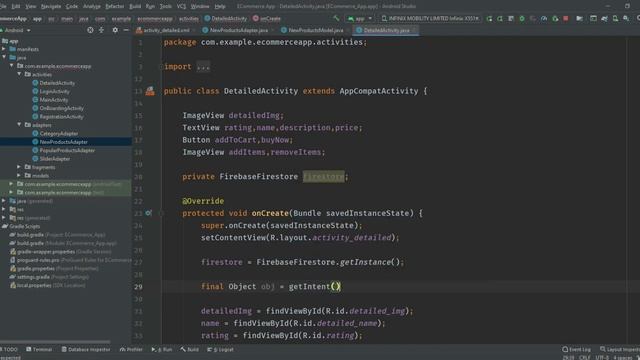Screen dimensions: 640x360
Task: Switch to the NewProductsModel.java tab
Action: click(x=313, y=30)
